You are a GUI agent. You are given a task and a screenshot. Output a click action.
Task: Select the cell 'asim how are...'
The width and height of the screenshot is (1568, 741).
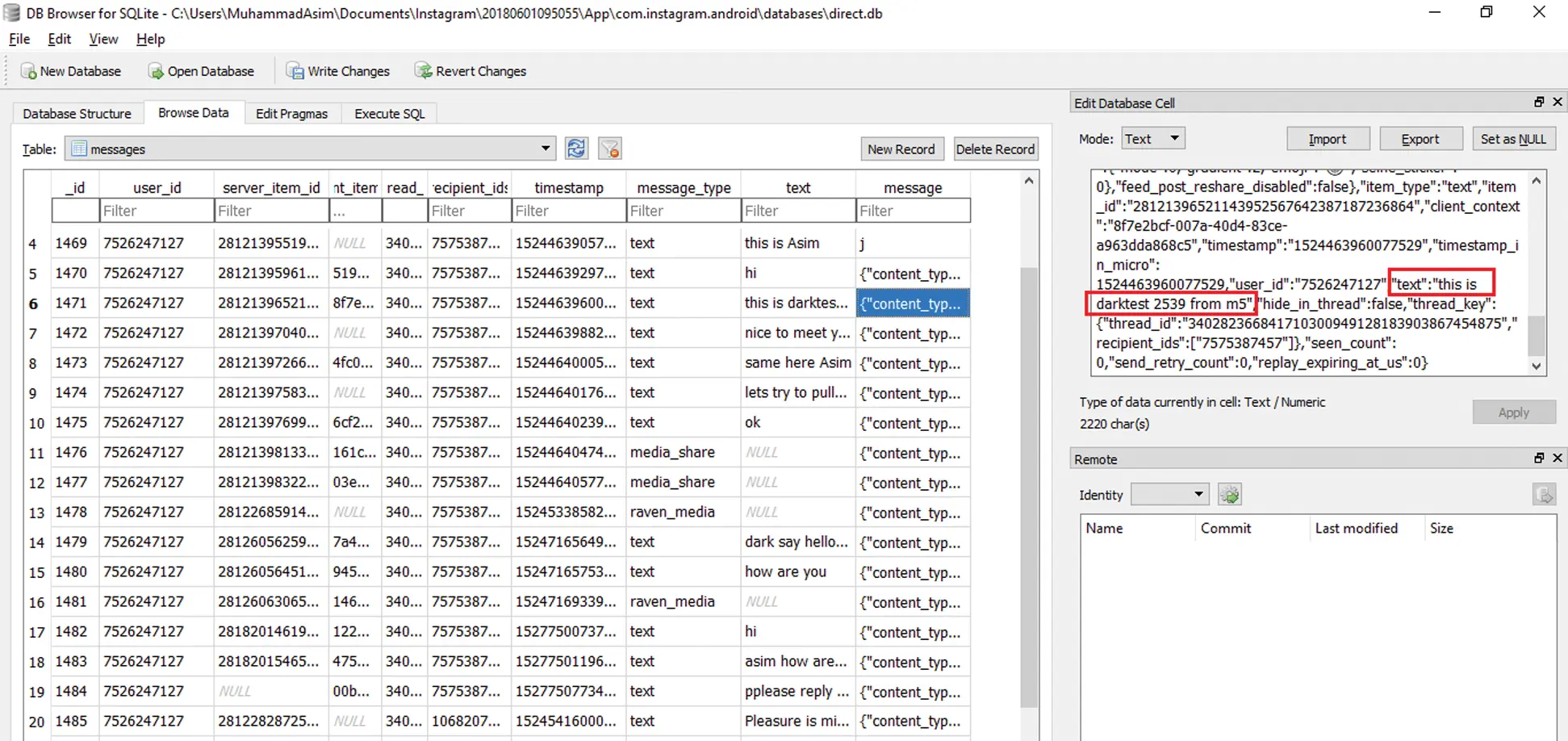click(x=798, y=661)
